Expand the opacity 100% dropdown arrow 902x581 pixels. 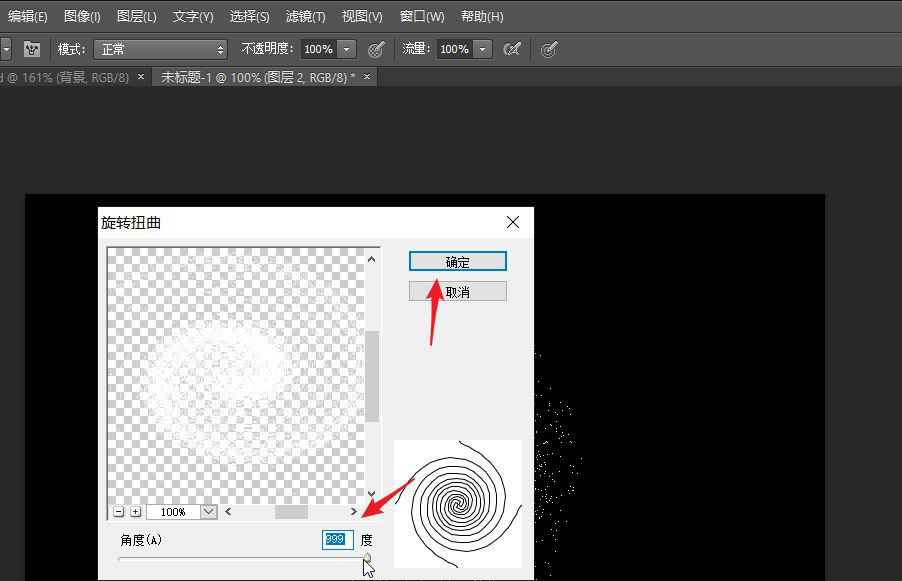(x=346, y=49)
